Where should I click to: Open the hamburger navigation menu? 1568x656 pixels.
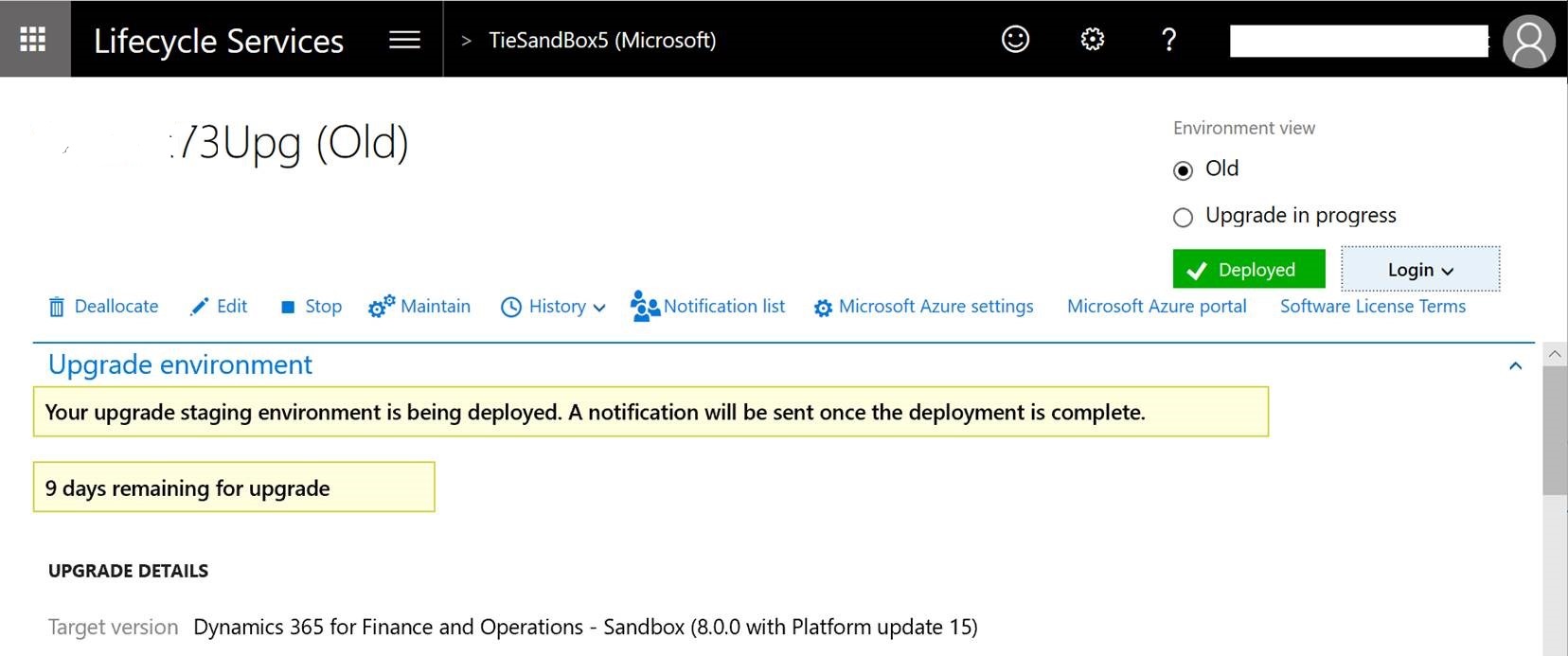point(404,40)
